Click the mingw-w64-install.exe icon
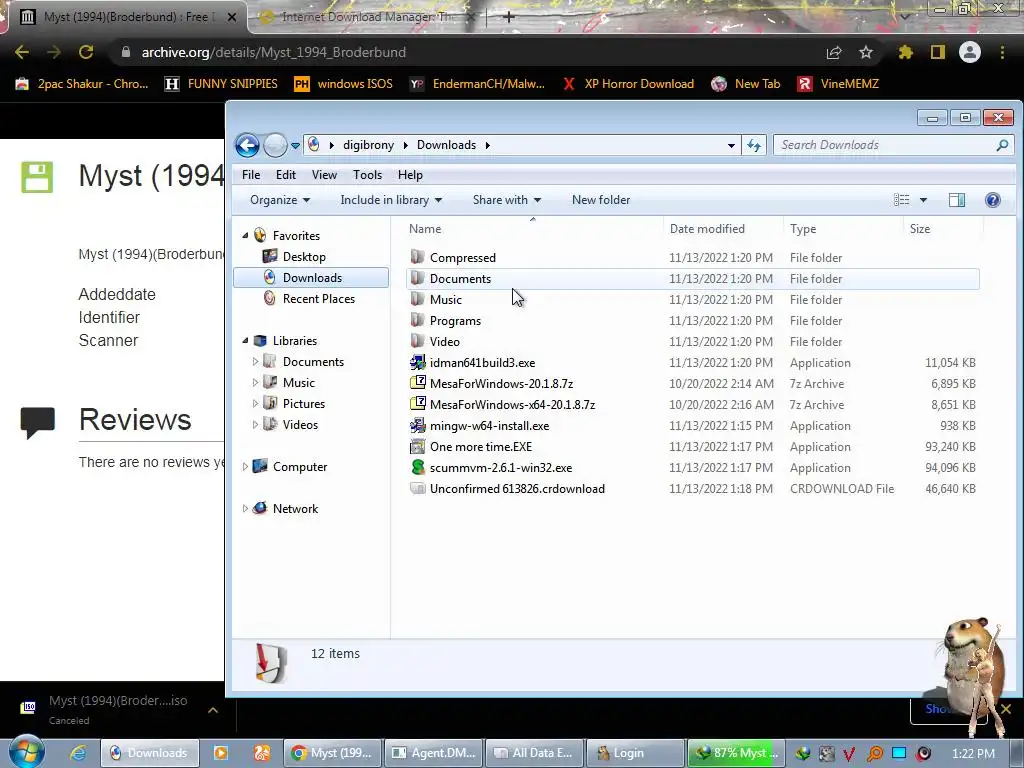This screenshot has width=1024, height=768. pyautogui.click(x=417, y=426)
